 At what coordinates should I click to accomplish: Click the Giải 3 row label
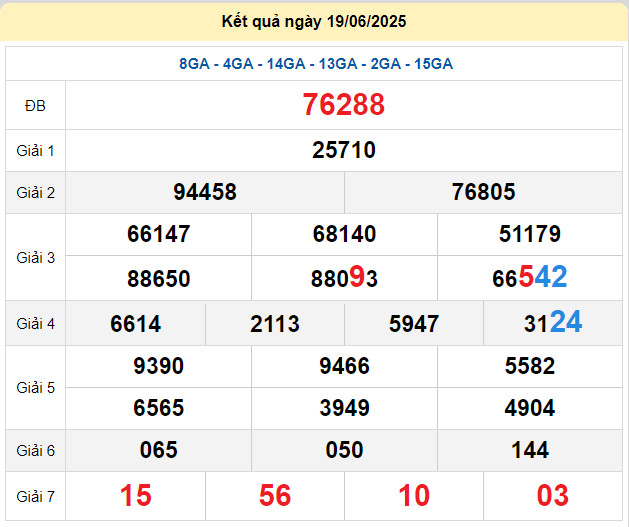35,257
